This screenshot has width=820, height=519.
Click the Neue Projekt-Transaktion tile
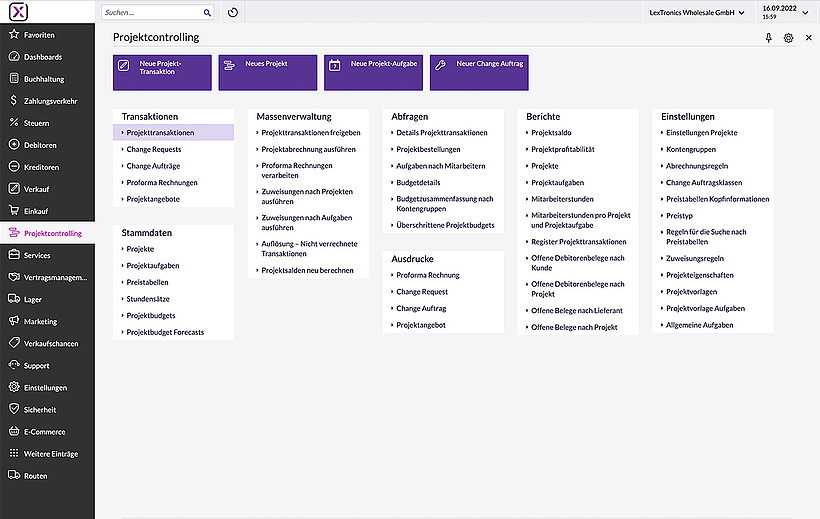click(x=162, y=73)
